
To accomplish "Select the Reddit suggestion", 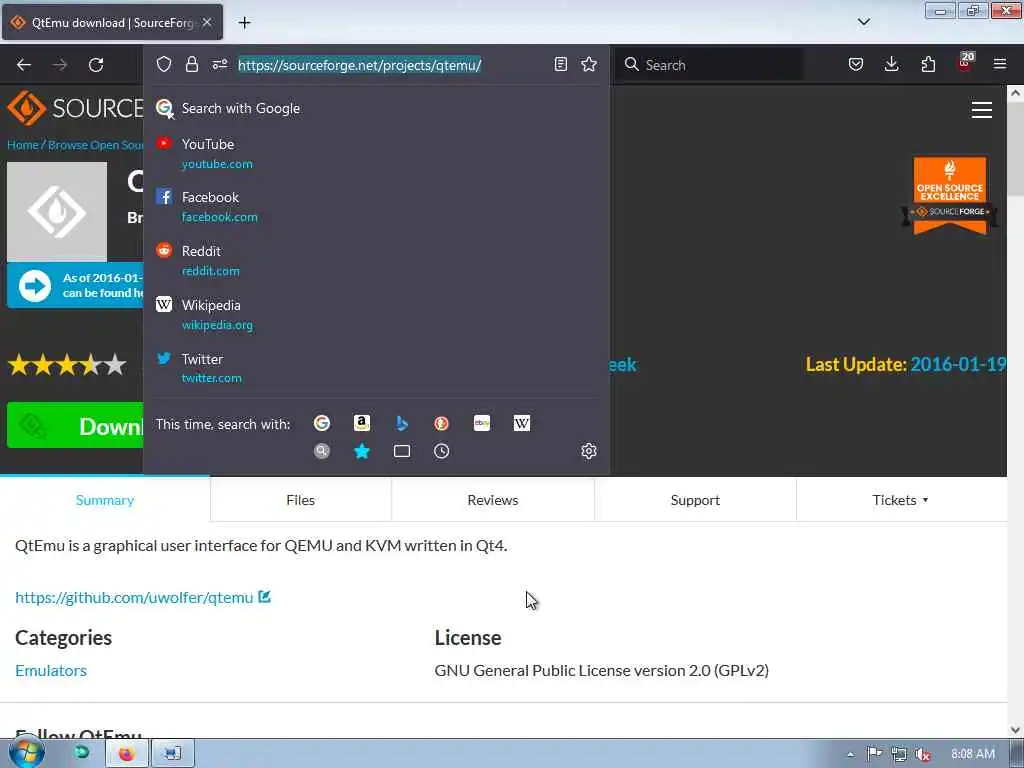I will click(376, 260).
